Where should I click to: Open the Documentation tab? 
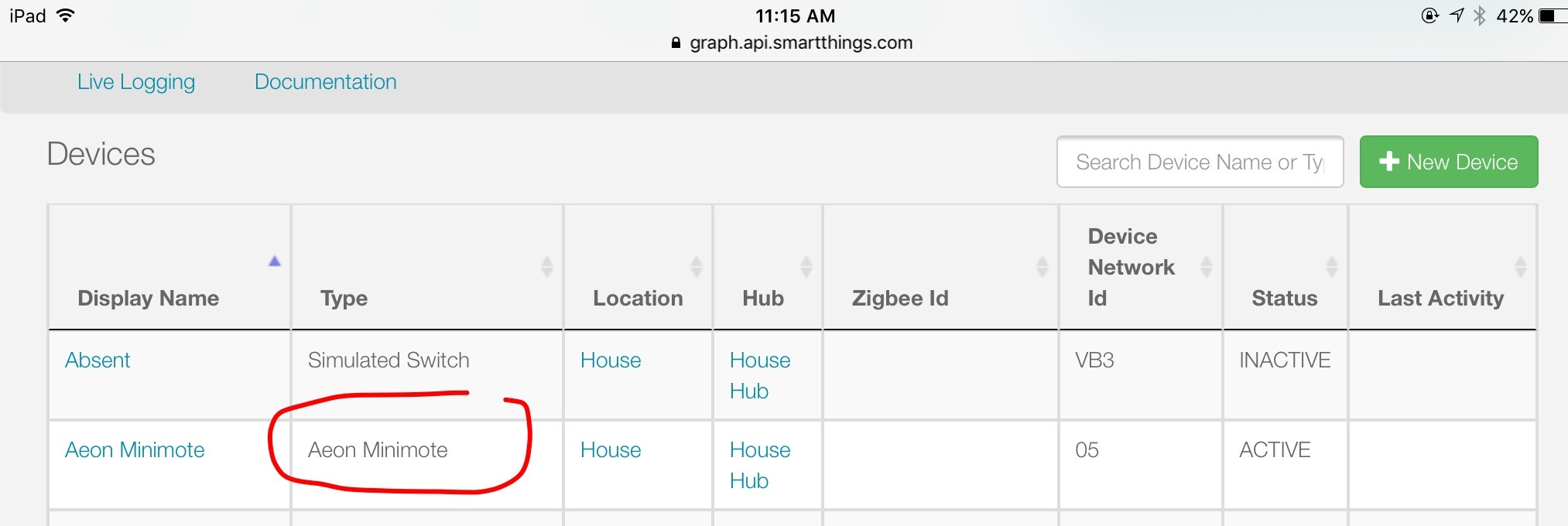click(x=325, y=81)
